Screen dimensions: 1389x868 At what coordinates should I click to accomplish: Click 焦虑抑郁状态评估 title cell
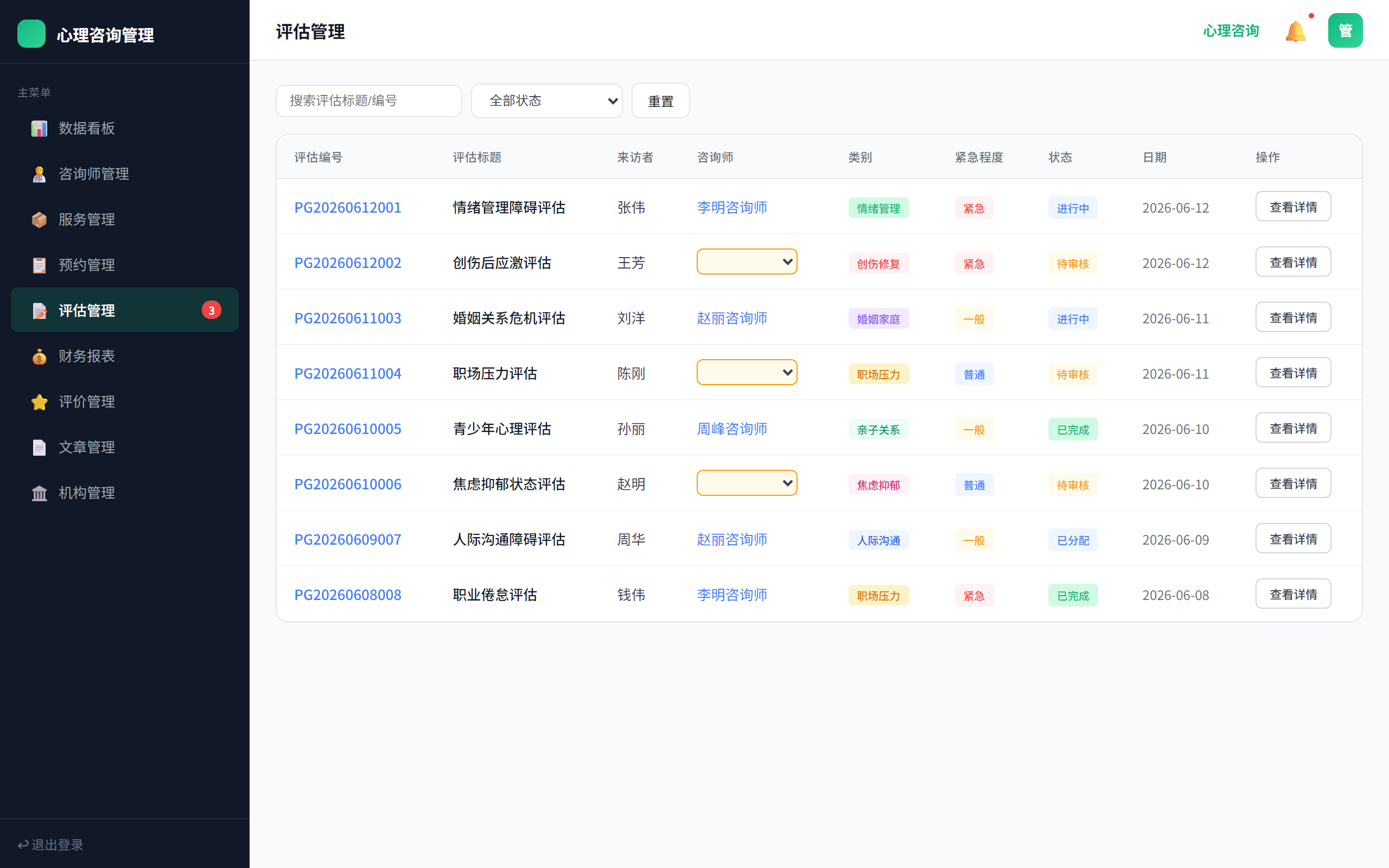(508, 484)
